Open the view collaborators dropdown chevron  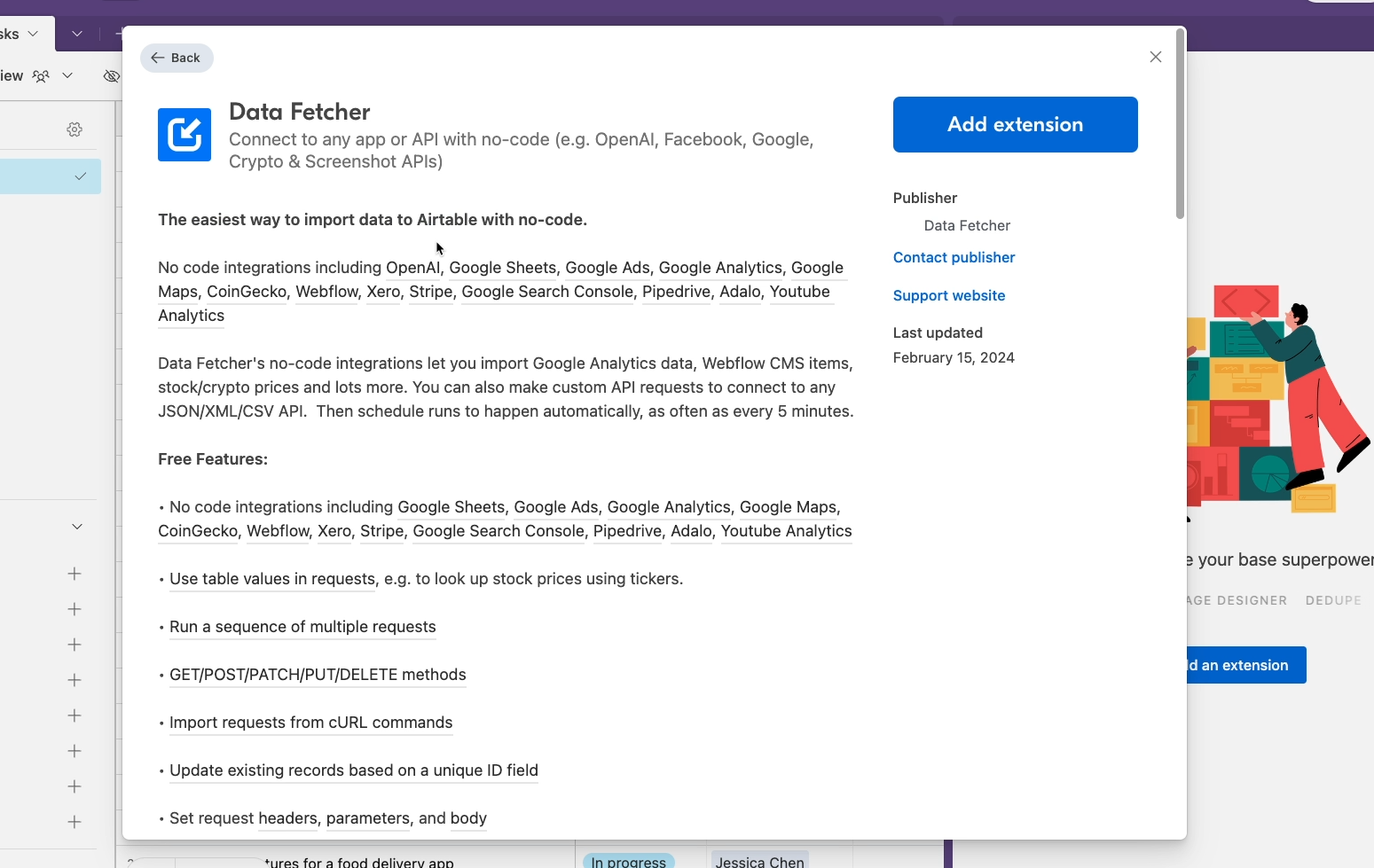click(x=67, y=75)
